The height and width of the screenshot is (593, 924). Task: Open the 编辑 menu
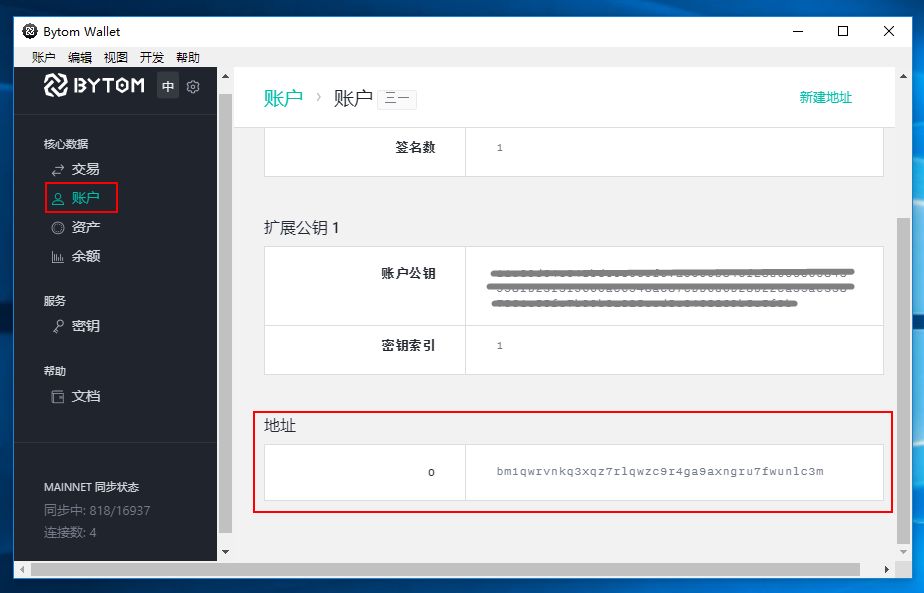(x=80, y=57)
